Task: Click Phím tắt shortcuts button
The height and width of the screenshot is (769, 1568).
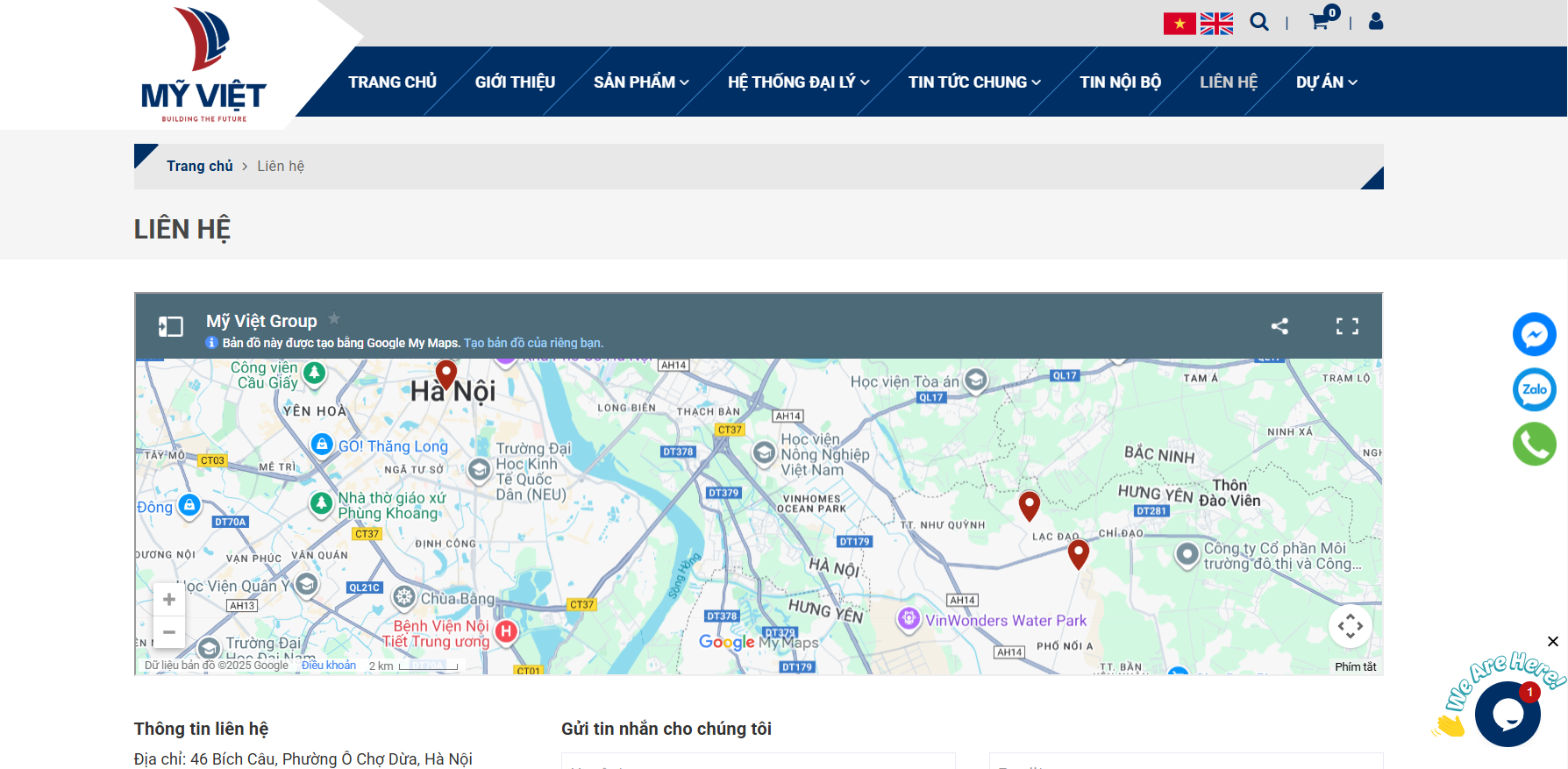Action: 1356,667
